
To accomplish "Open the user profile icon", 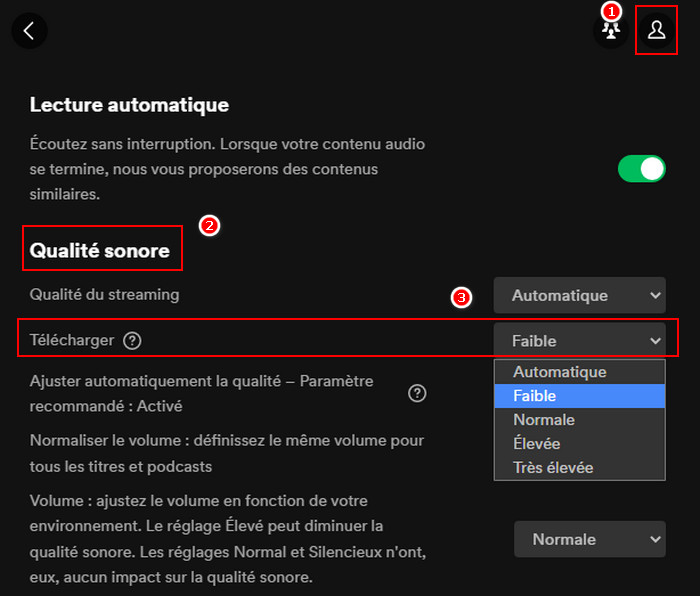I will click(656, 31).
